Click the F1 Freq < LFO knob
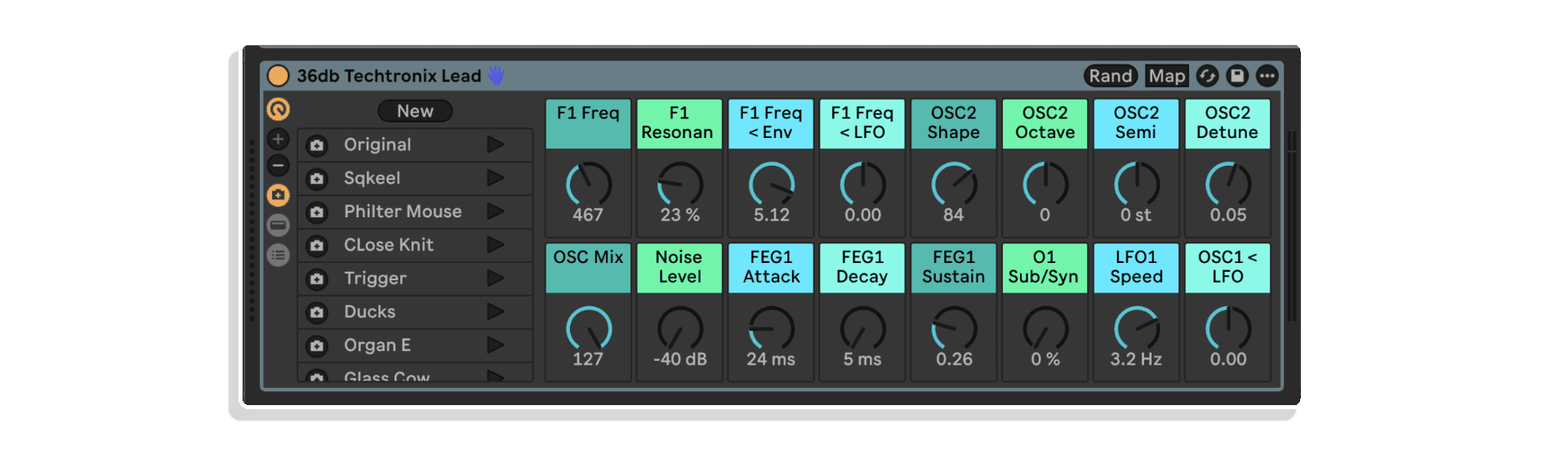 point(862,185)
